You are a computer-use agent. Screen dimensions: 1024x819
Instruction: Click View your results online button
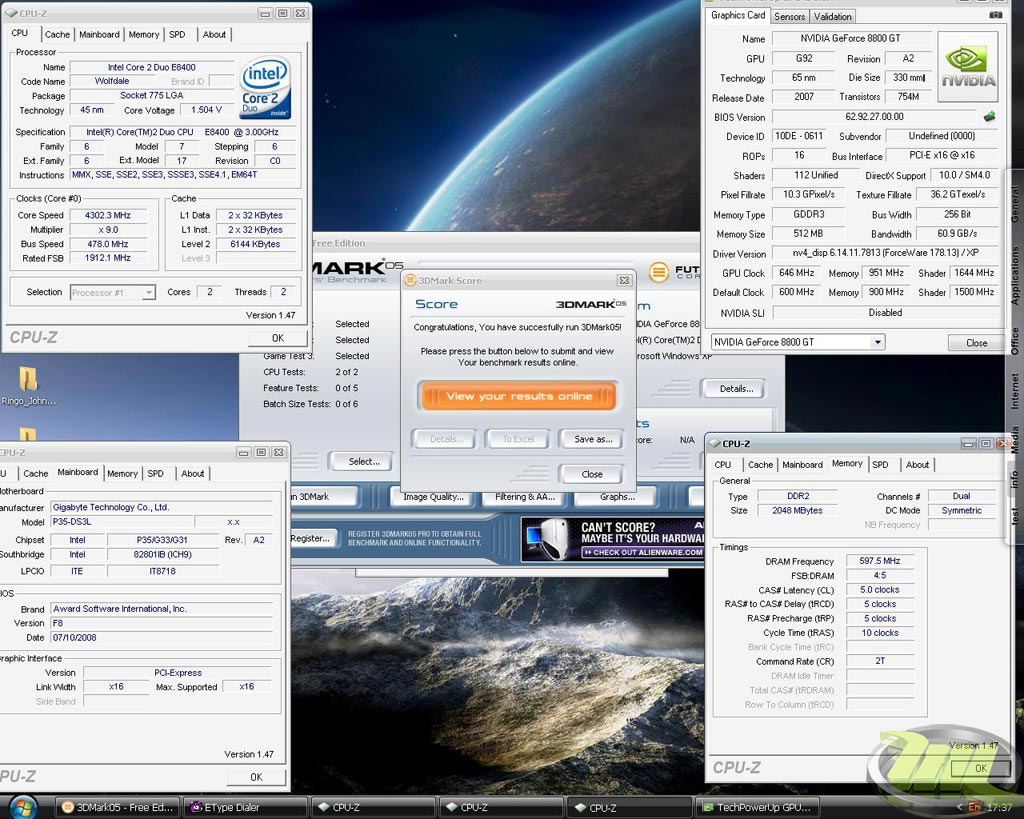coord(518,396)
